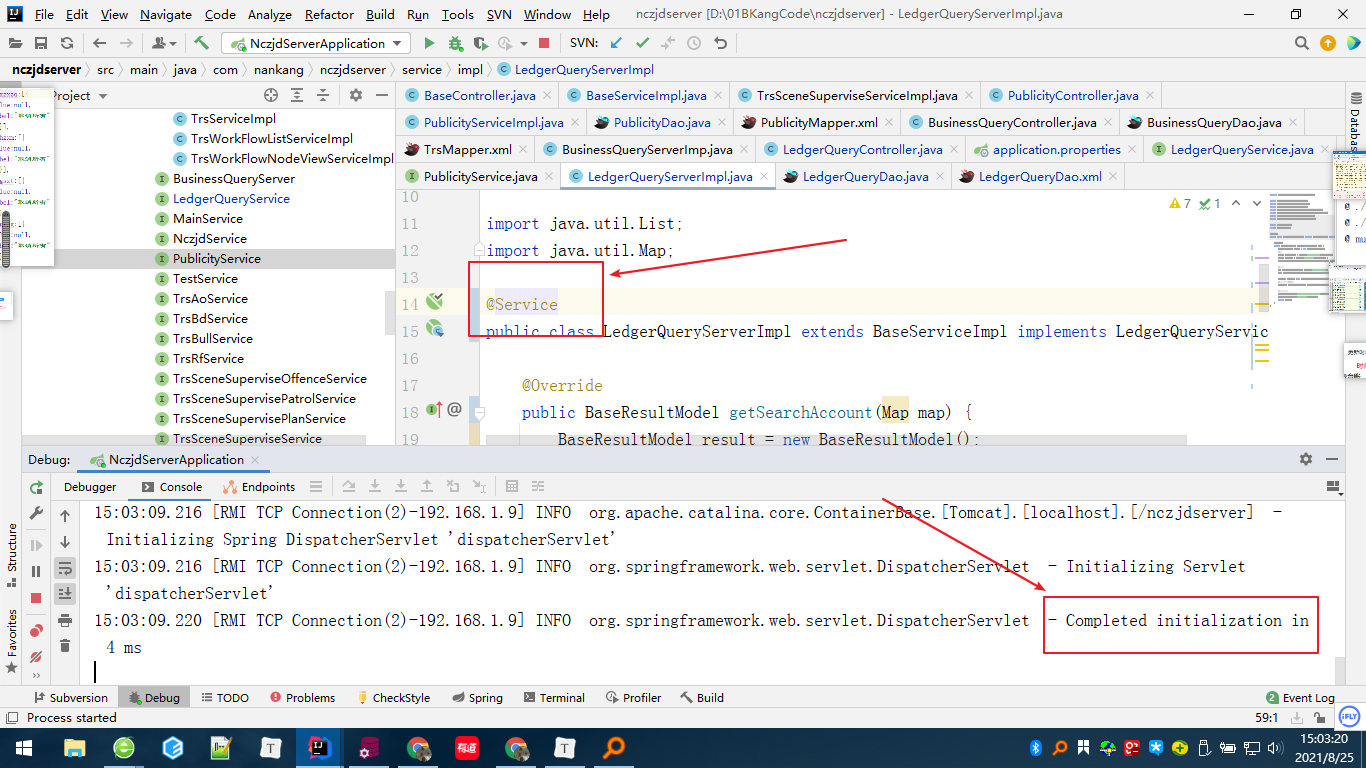The image size is (1366, 768).
Task: Open the Endpoints tab
Action: (x=260, y=487)
